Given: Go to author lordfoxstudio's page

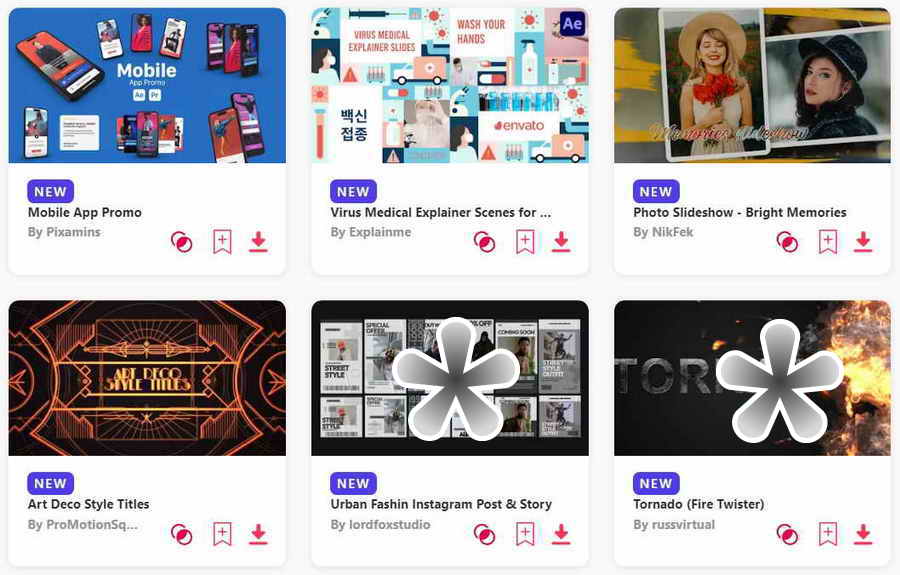Looking at the screenshot, I should tap(380, 525).
